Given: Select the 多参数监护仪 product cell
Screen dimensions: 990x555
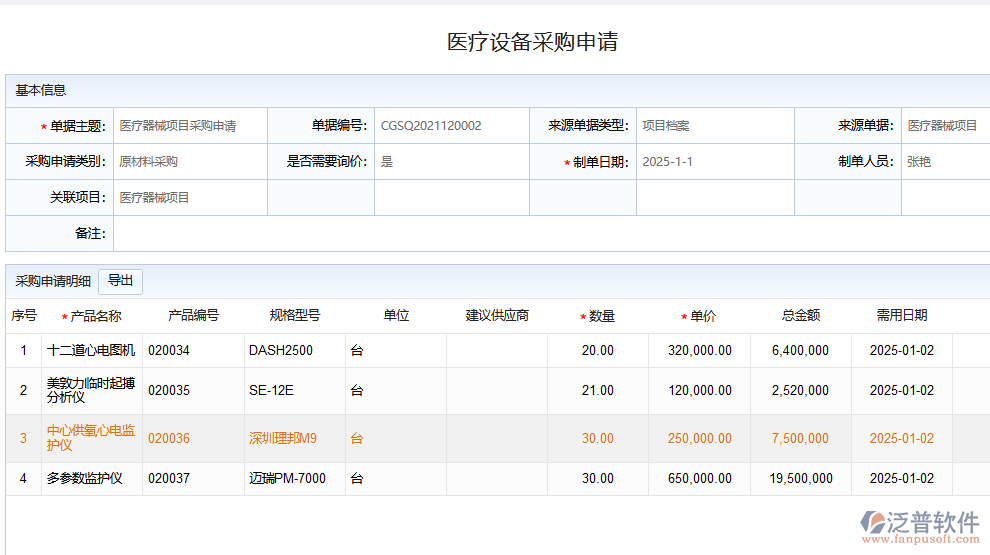Looking at the screenshot, I should click(x=91, y=478).
